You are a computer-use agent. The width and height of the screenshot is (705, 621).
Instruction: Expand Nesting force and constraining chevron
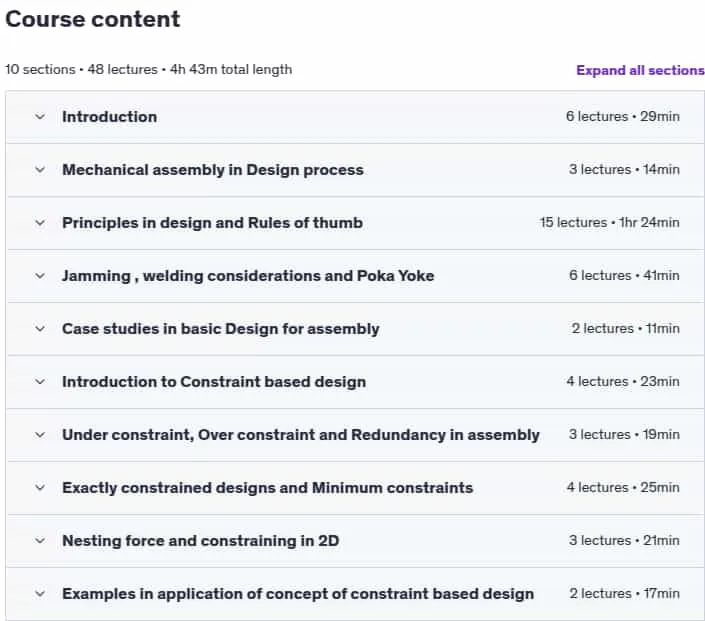40,541
